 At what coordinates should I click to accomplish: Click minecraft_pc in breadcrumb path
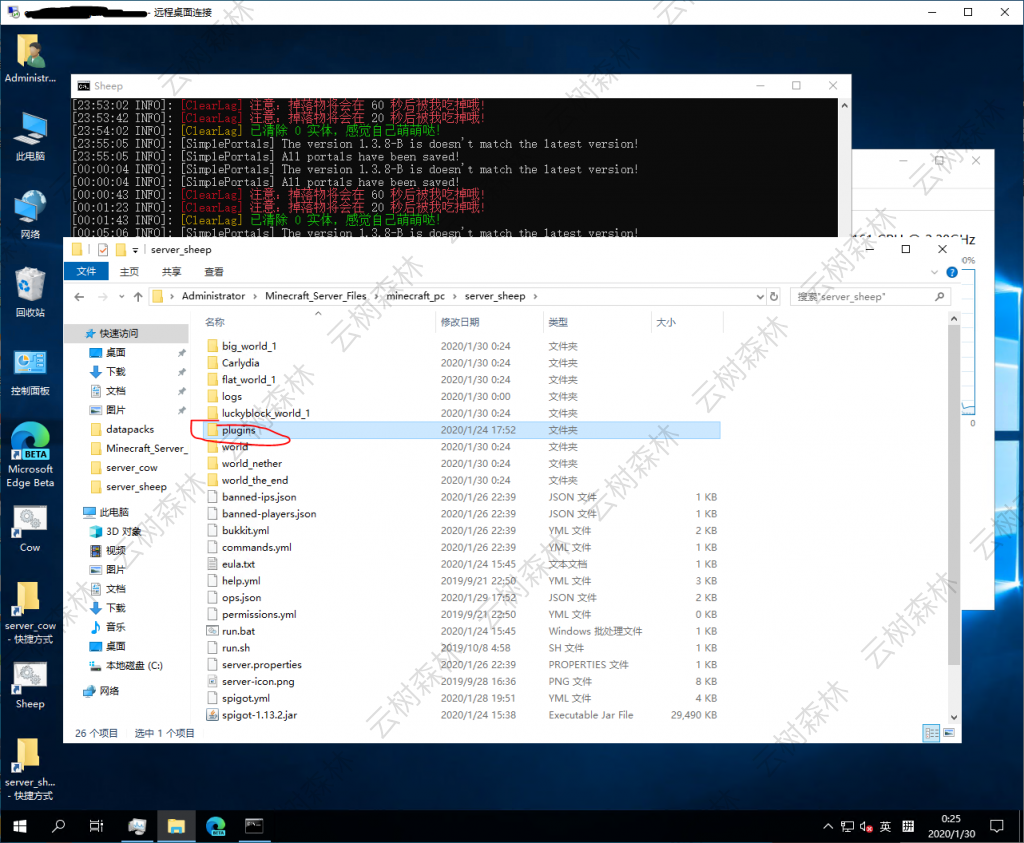[x=415, y=296]
